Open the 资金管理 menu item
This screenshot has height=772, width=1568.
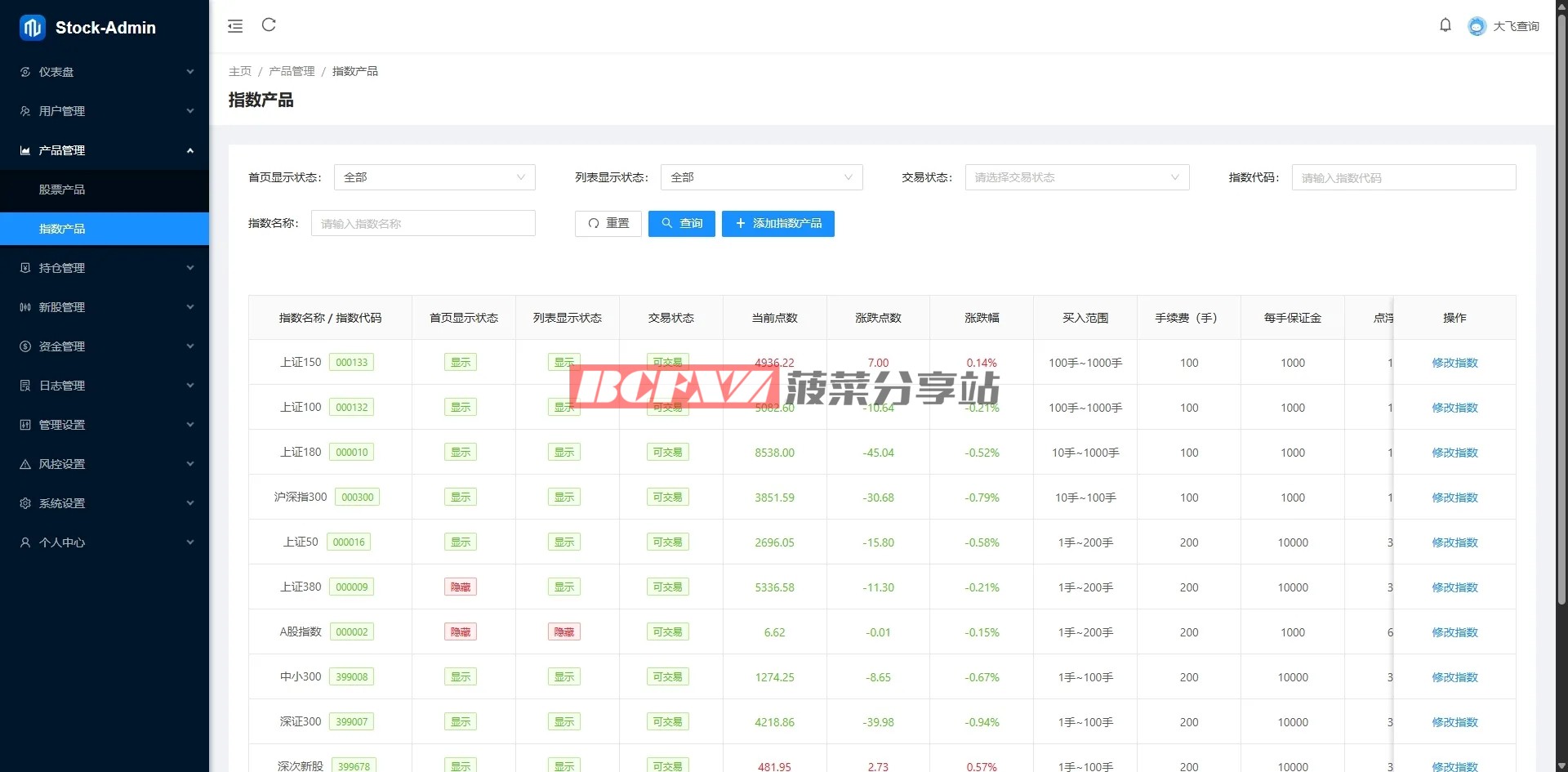[x=105, y=346]
